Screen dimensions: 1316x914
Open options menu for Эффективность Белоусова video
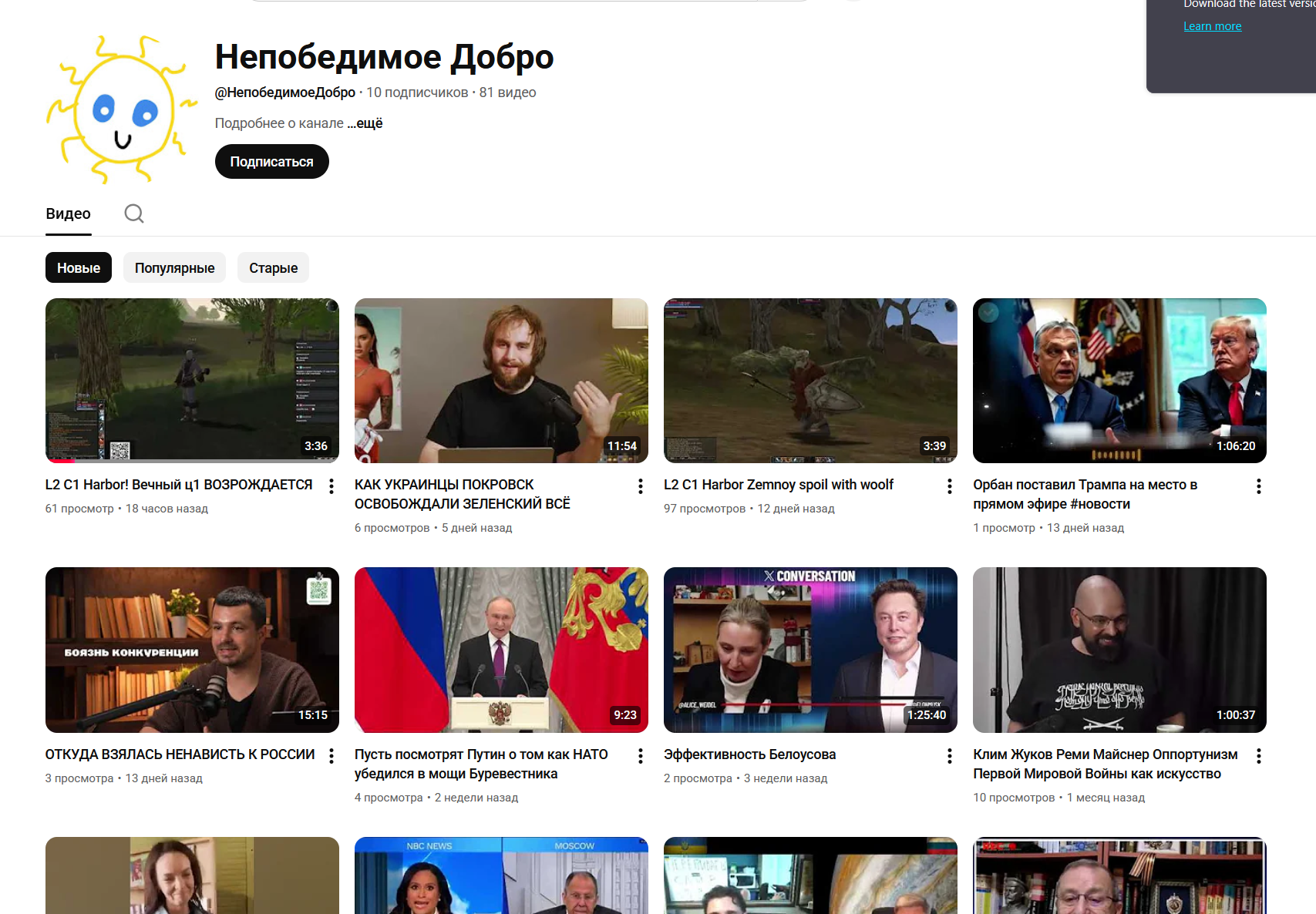coord(950,756)
